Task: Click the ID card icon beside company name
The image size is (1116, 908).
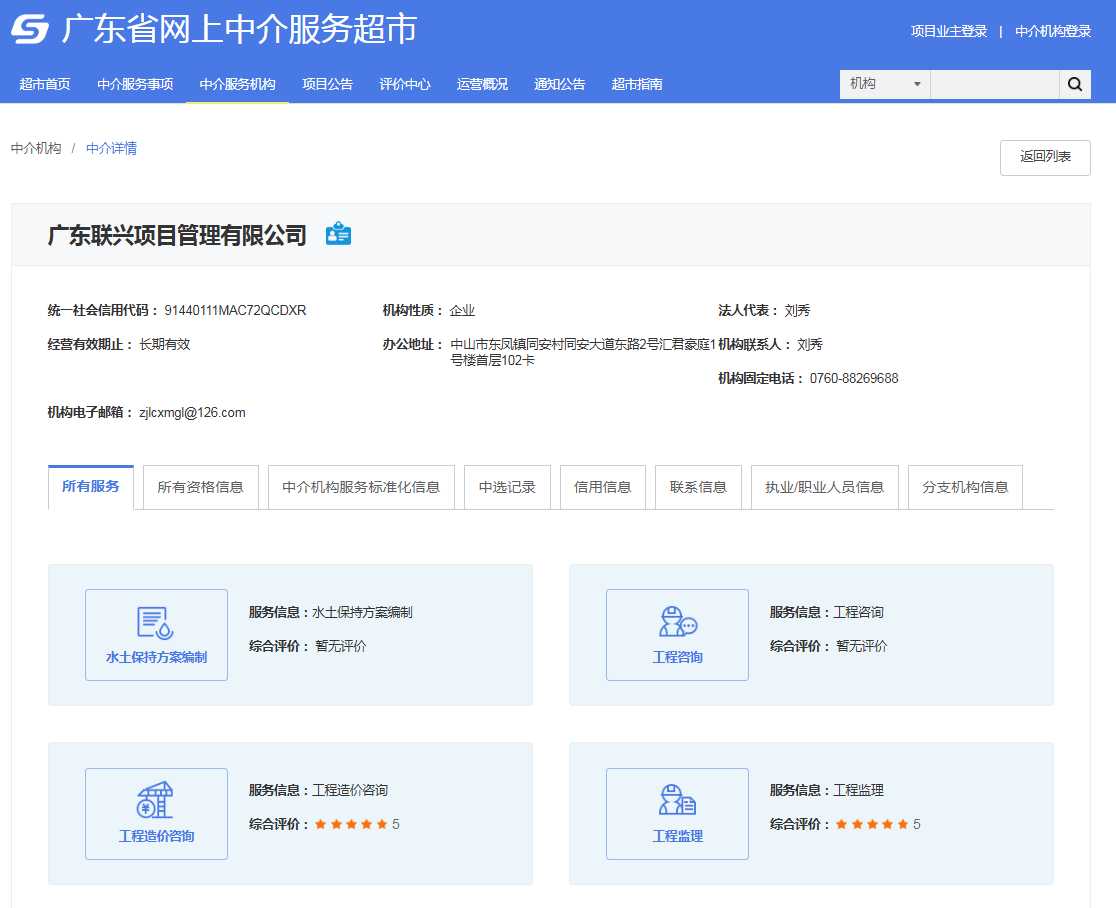Action: 338,234
